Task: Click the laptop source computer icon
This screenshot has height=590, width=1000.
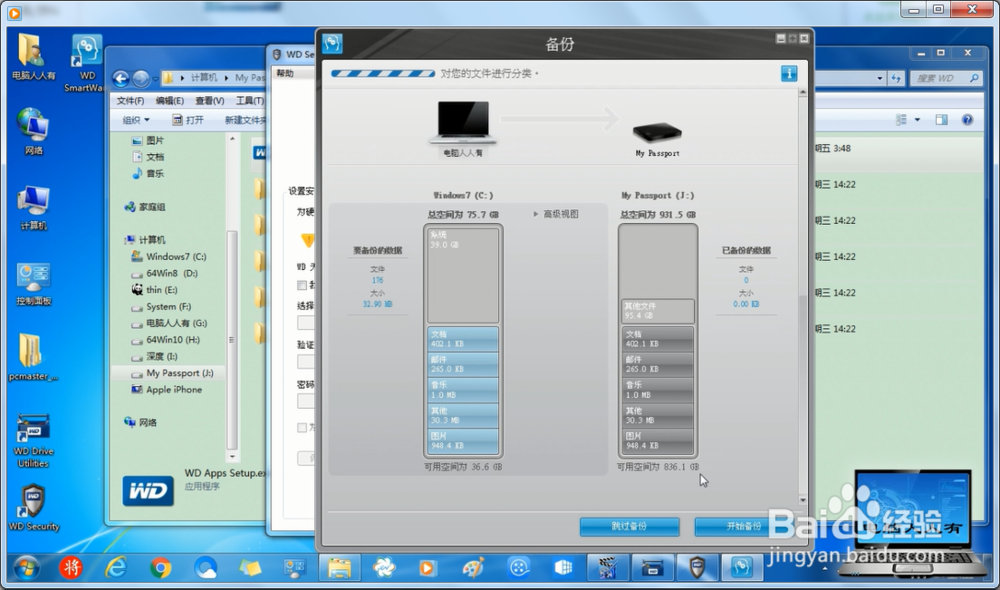Action: point(464,122)
